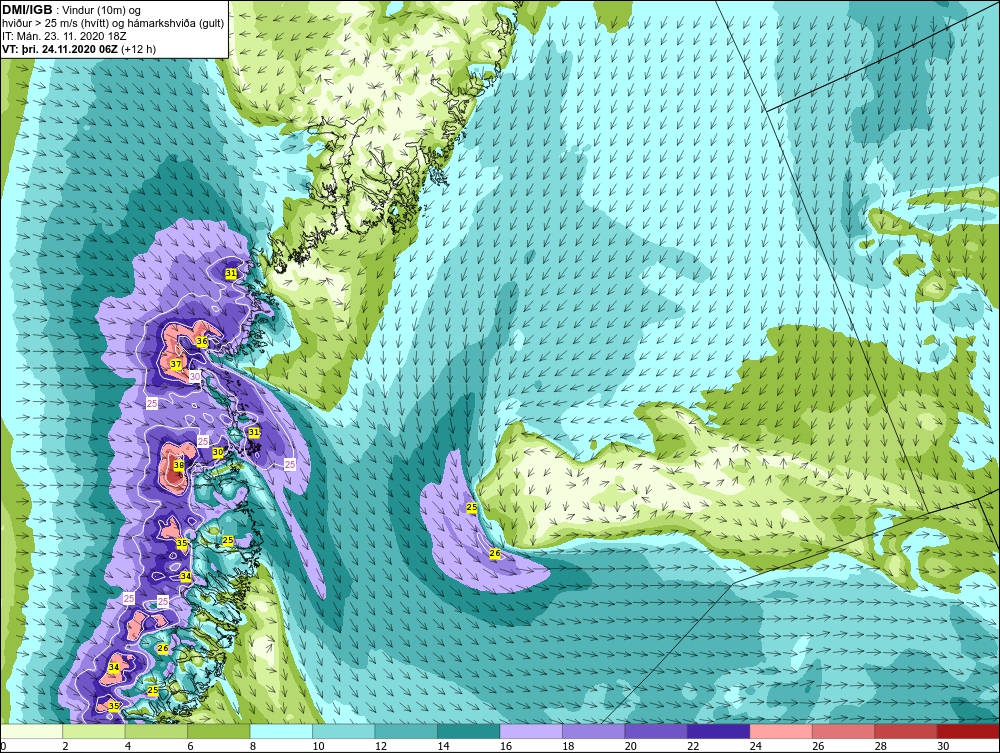Screen dimensions: 1000x753
Task: Click the yellow 38 maximum gust label
Action: pos(179,465)
